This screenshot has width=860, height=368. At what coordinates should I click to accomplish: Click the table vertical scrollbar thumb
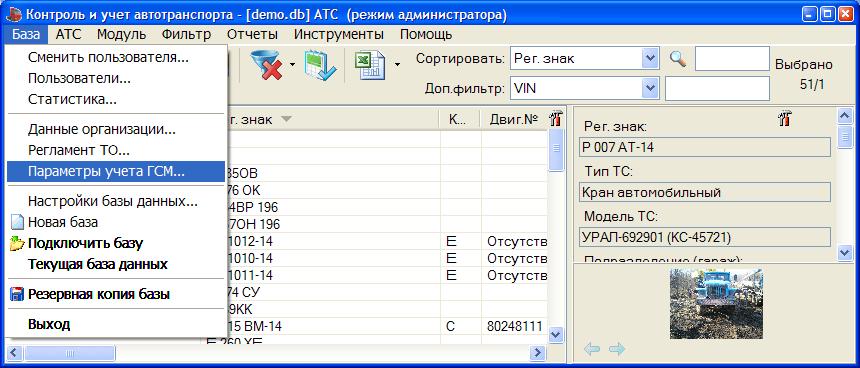click(x=556, y=149)
